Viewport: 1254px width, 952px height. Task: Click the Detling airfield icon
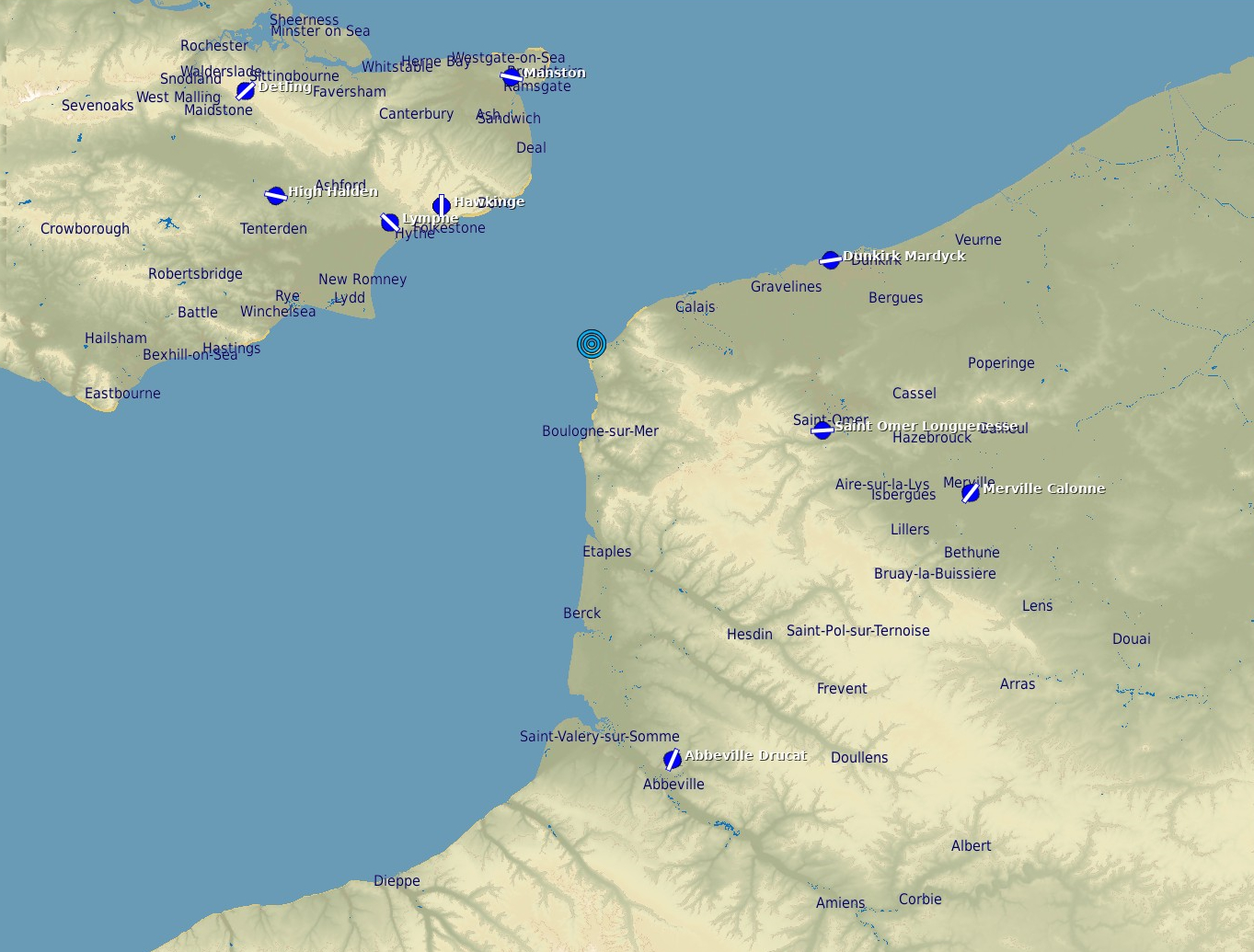[x=246, y=91]
